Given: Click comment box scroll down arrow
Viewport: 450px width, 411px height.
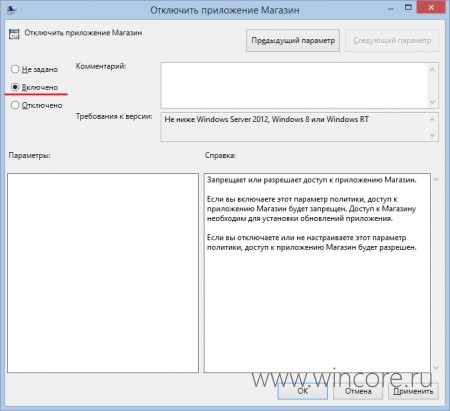Looking at the screenshot, I should click(432, 102).
